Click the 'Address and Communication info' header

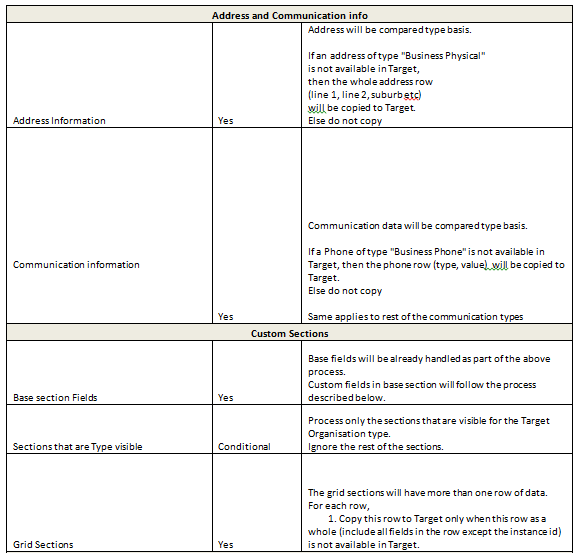click(x=290, y=16)
